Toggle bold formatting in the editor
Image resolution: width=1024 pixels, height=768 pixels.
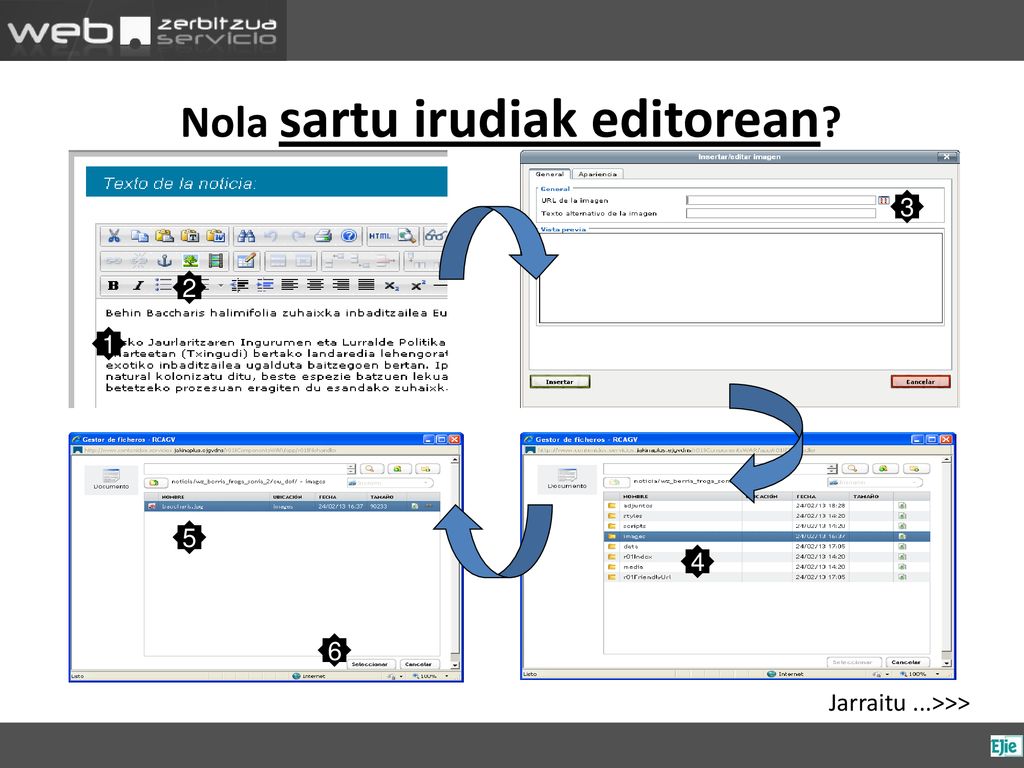pyautogui.click(x=113, y=285)
